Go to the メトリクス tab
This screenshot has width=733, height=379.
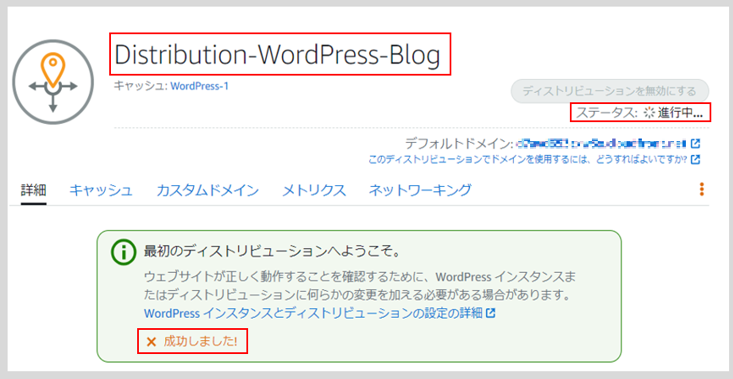(x=314, y=190)
